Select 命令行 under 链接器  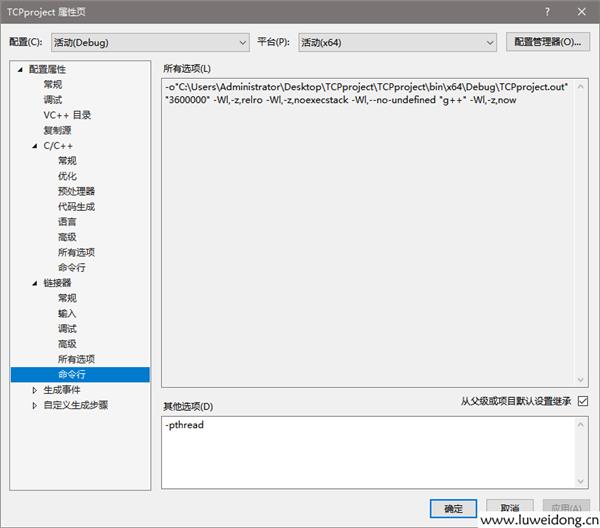72,375
